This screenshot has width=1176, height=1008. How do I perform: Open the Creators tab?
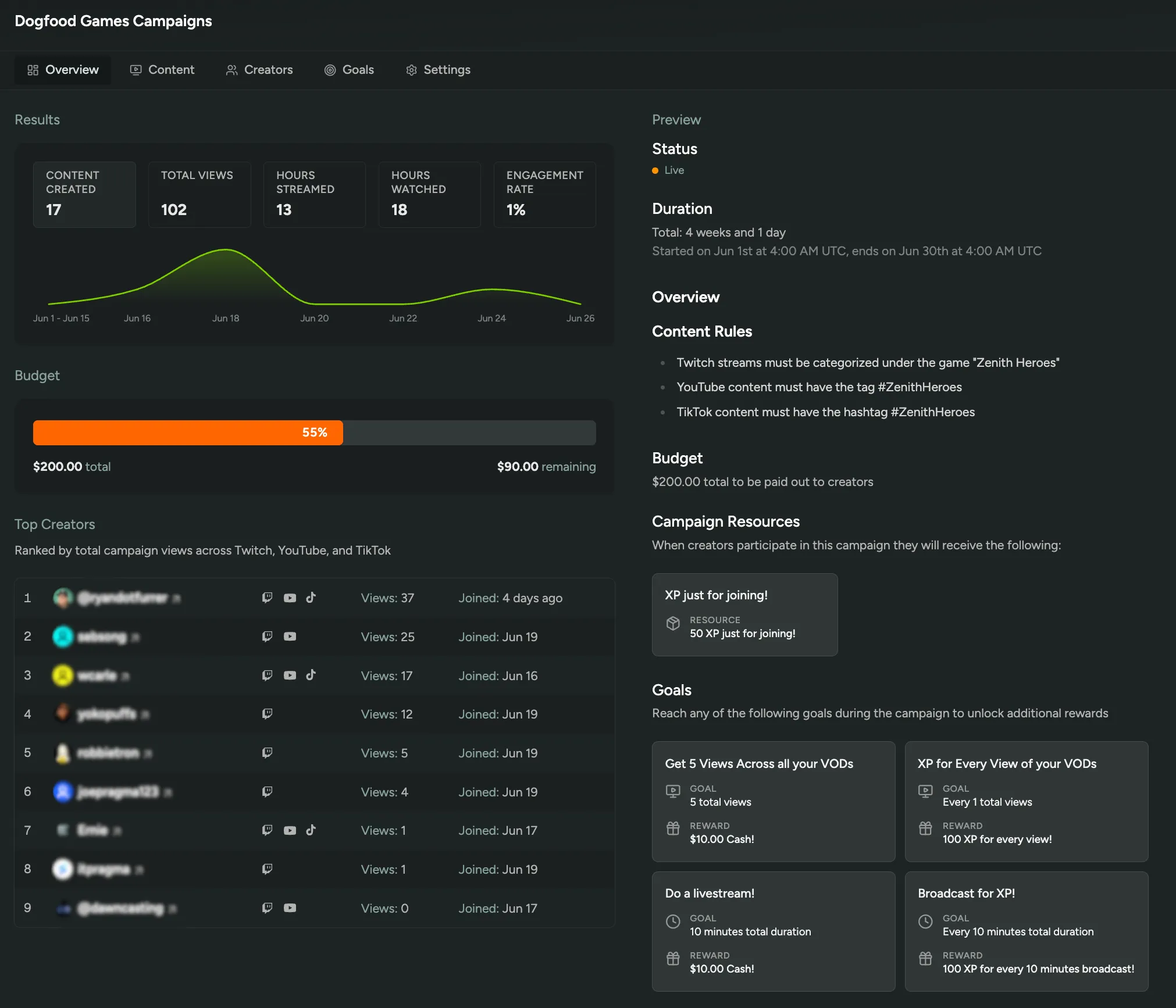coord(259,70)
